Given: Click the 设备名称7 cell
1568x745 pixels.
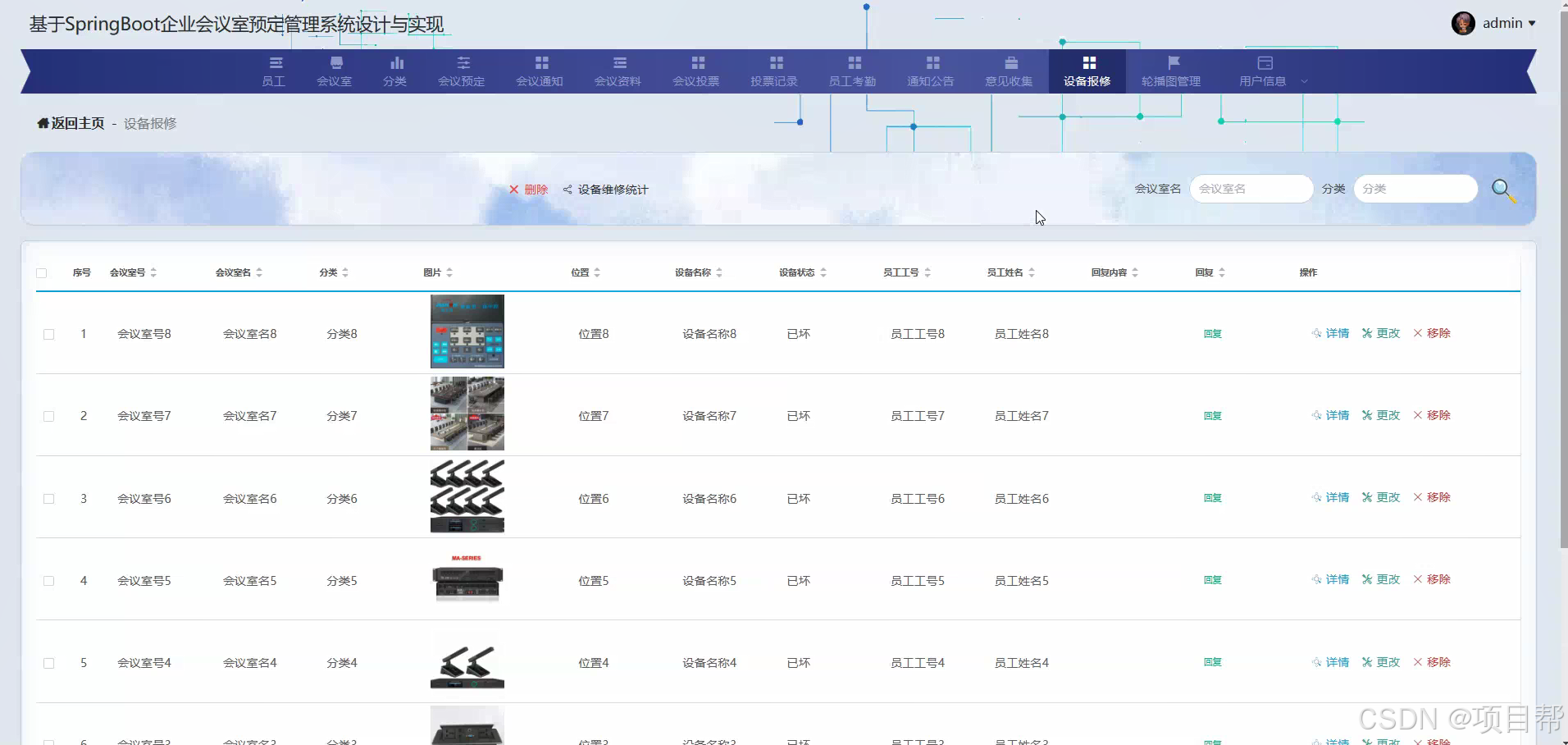Looking at the screenshot, I should point(709,416).
